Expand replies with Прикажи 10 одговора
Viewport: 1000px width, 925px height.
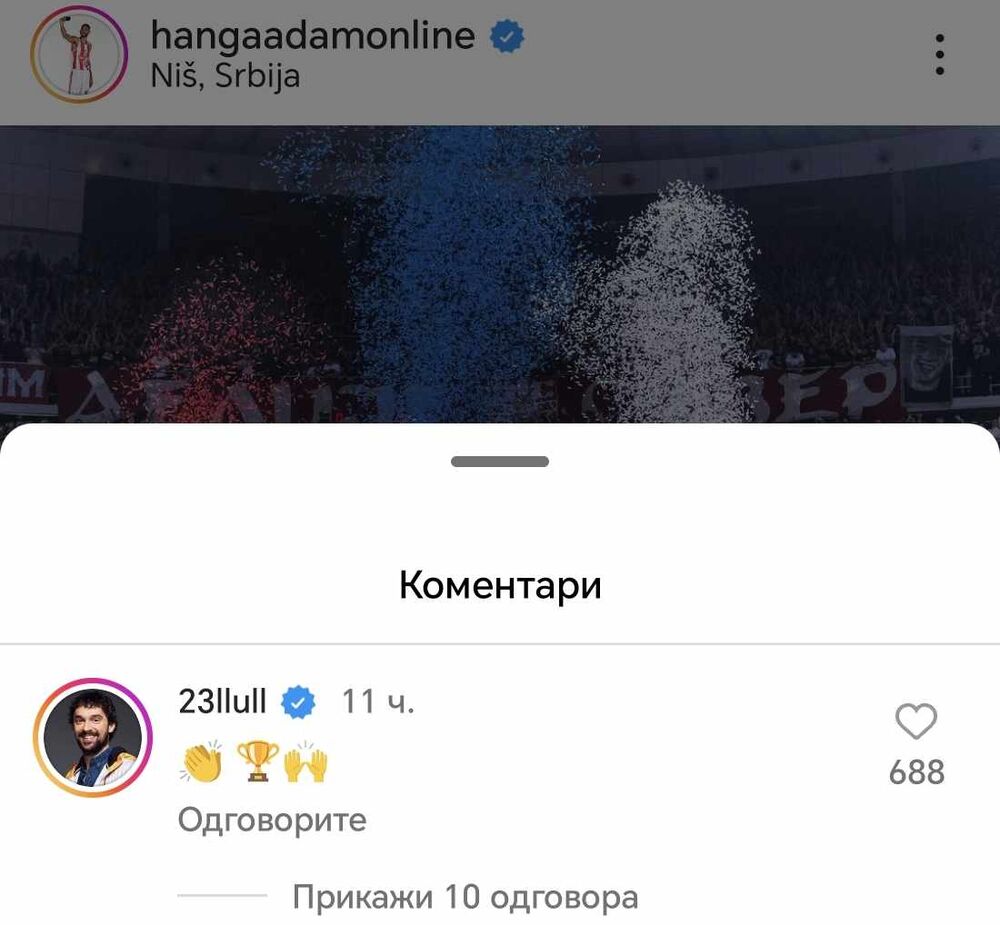coord(465,897)
